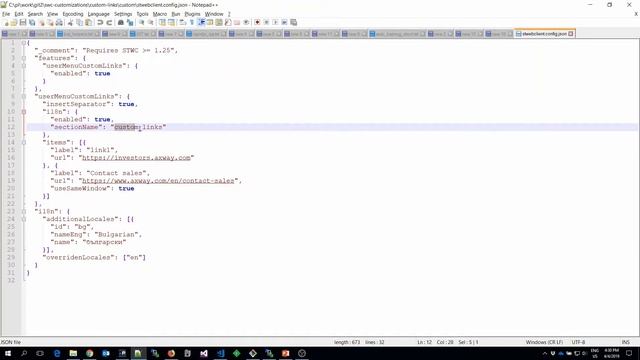Screen dimensions: 640x360
Task: Open Outlook from the taskbar
Action: (x=106, y=353)
